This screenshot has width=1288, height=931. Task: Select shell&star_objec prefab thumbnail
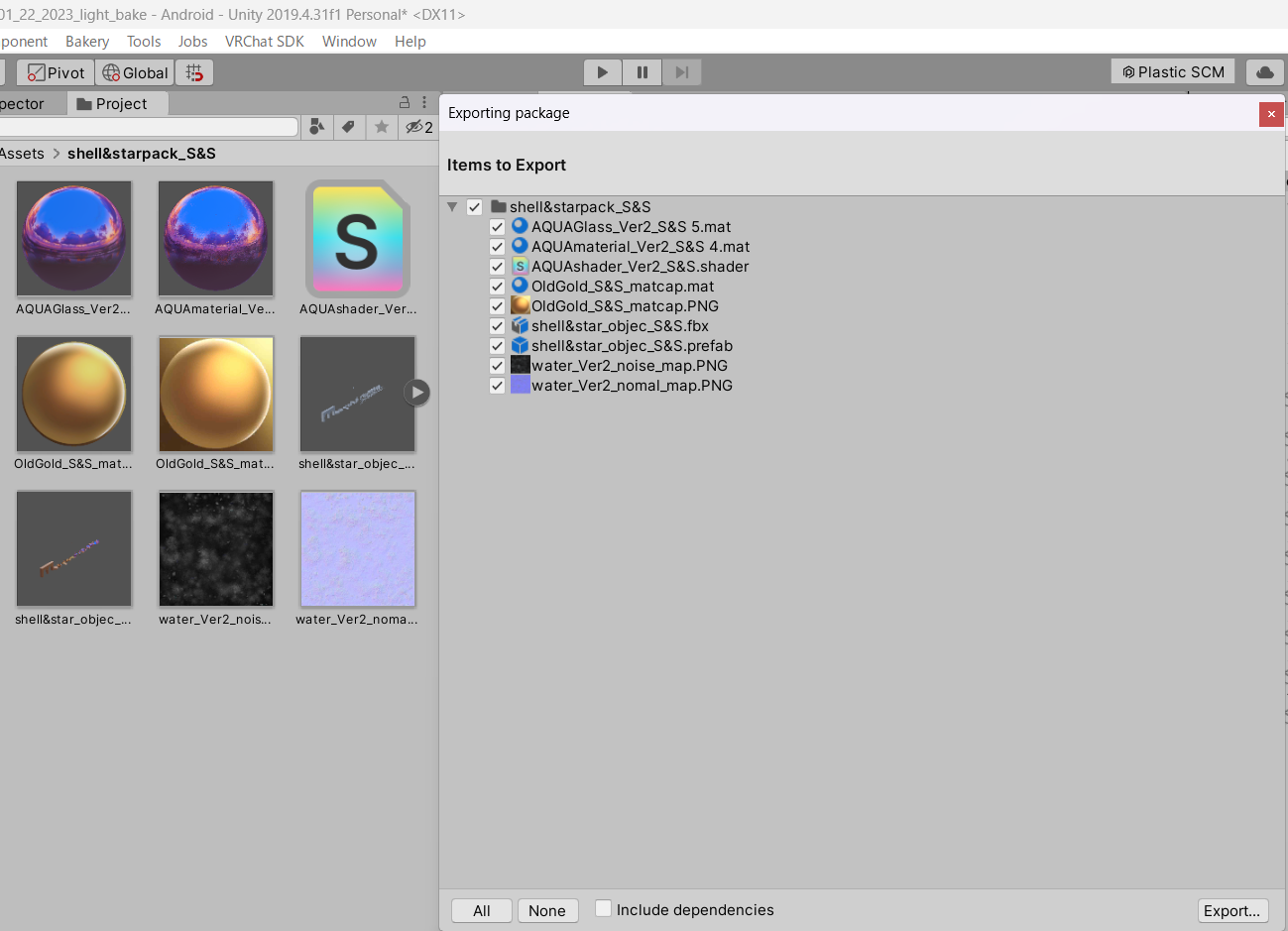coord(74,548)
